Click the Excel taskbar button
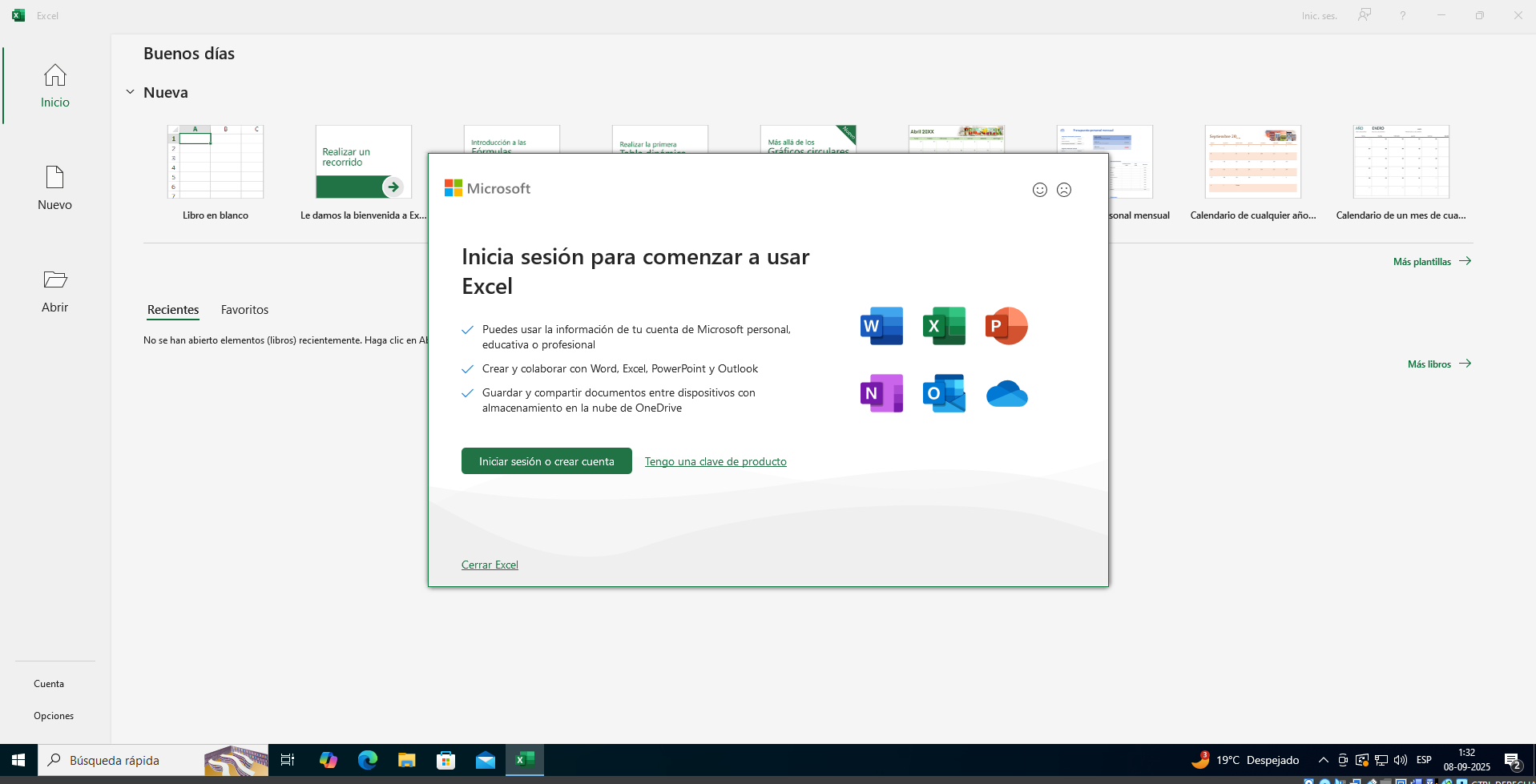Screen dimensions: 1536x784 click(525, 760)
